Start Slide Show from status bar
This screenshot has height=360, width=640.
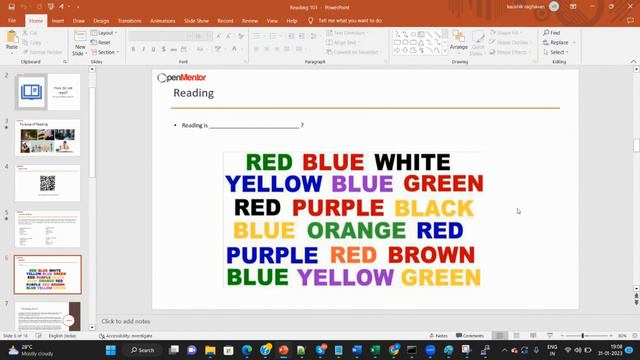click(x=550, y=336)
